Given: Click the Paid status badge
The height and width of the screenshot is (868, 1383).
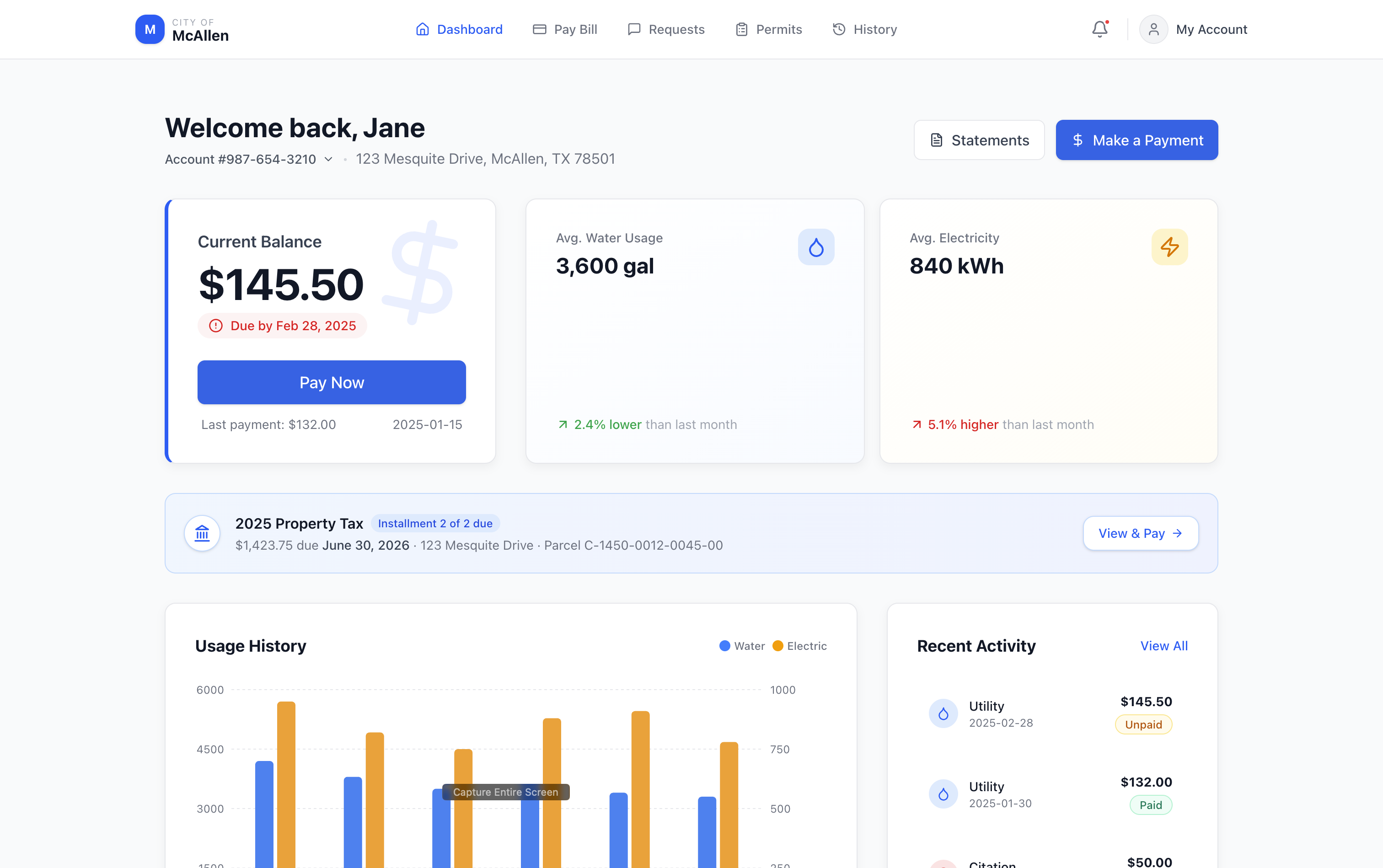Looking at the screenshot, I should (1151, 805).
